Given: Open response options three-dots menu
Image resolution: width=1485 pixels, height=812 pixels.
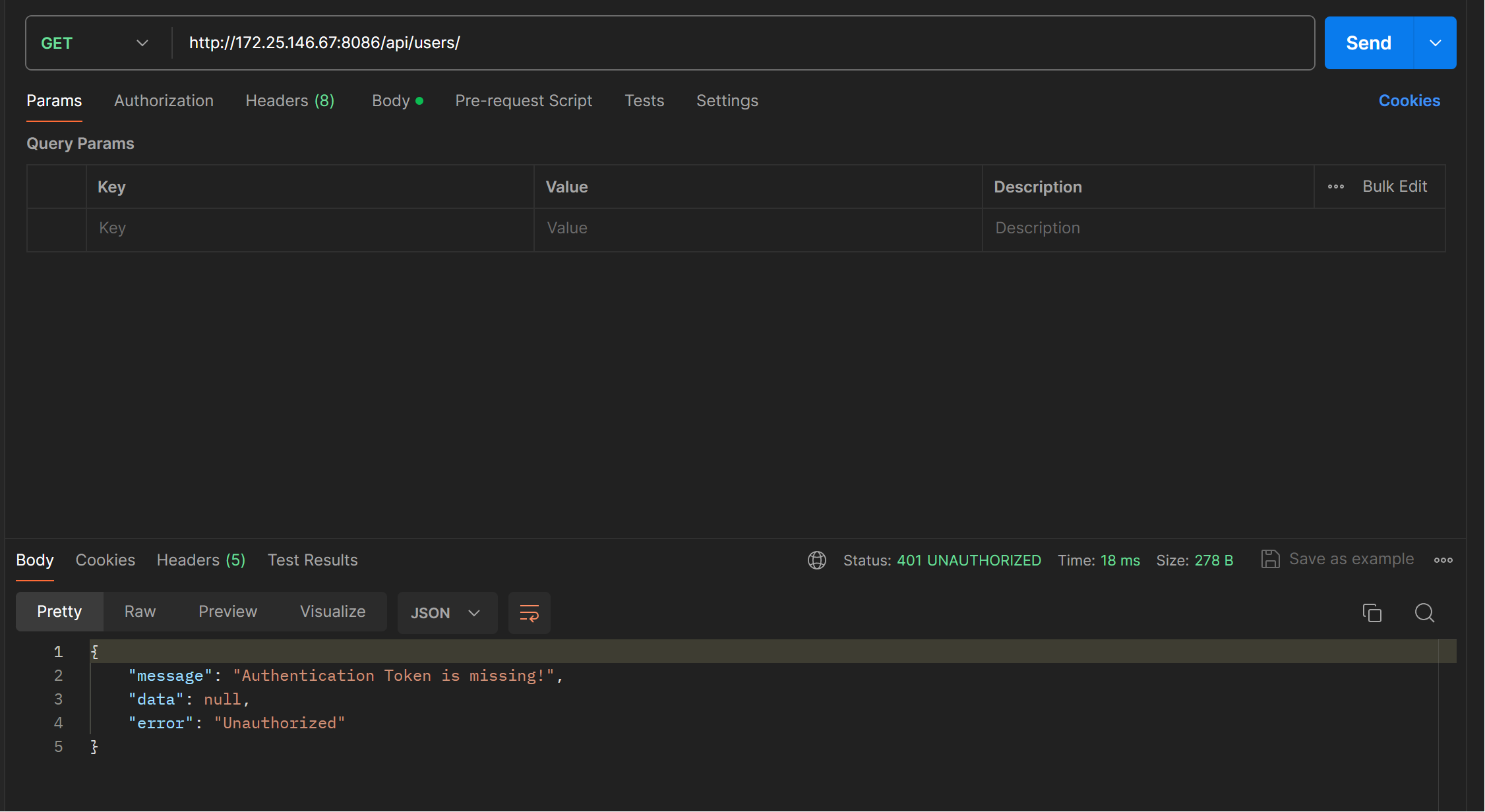Looking at the screenshot, I should click(1443, 560).
